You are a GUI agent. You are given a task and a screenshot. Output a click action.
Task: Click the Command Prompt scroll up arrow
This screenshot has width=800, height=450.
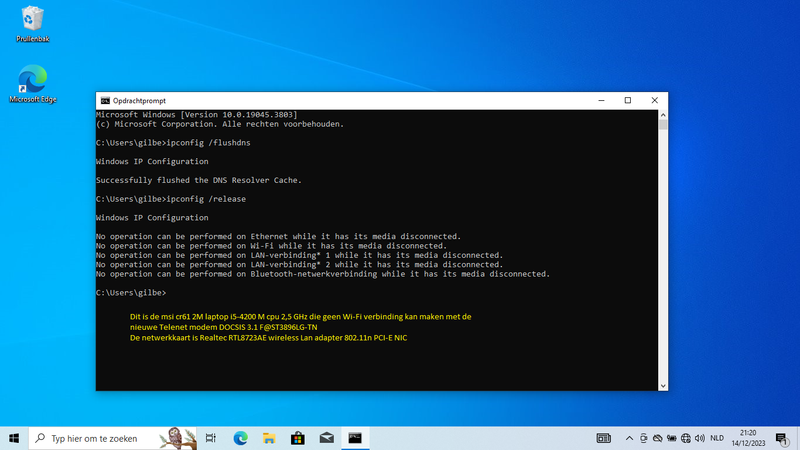663,115
